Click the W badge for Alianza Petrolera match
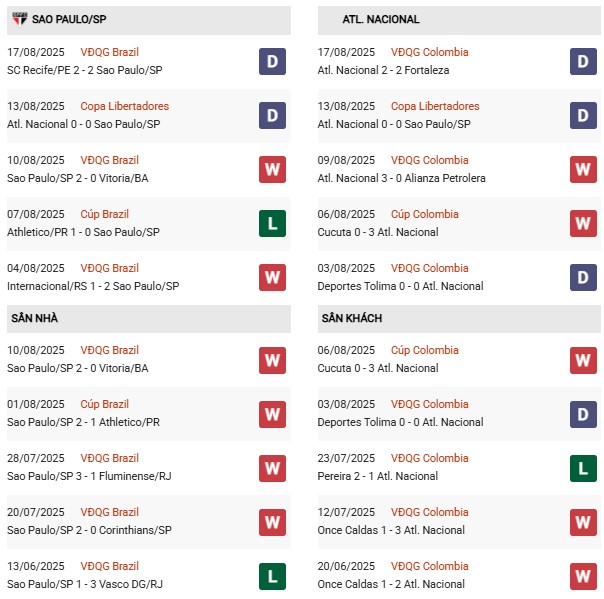 583,170
